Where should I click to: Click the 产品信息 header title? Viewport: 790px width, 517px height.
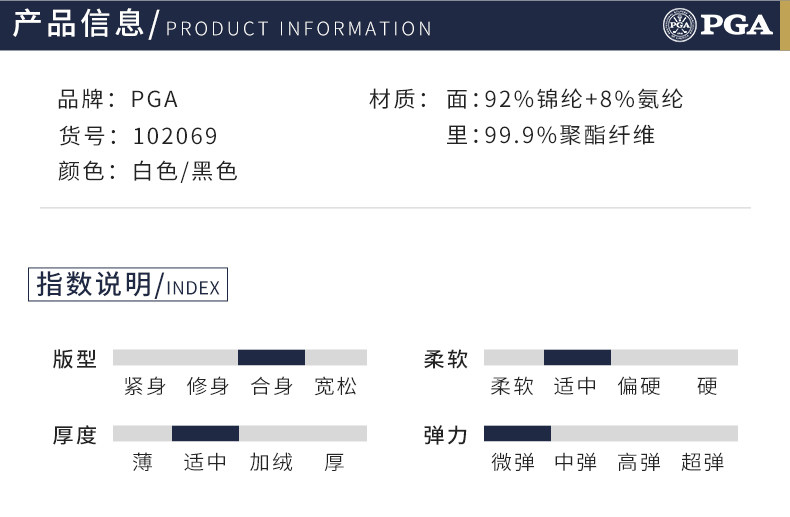pos(78,24)
